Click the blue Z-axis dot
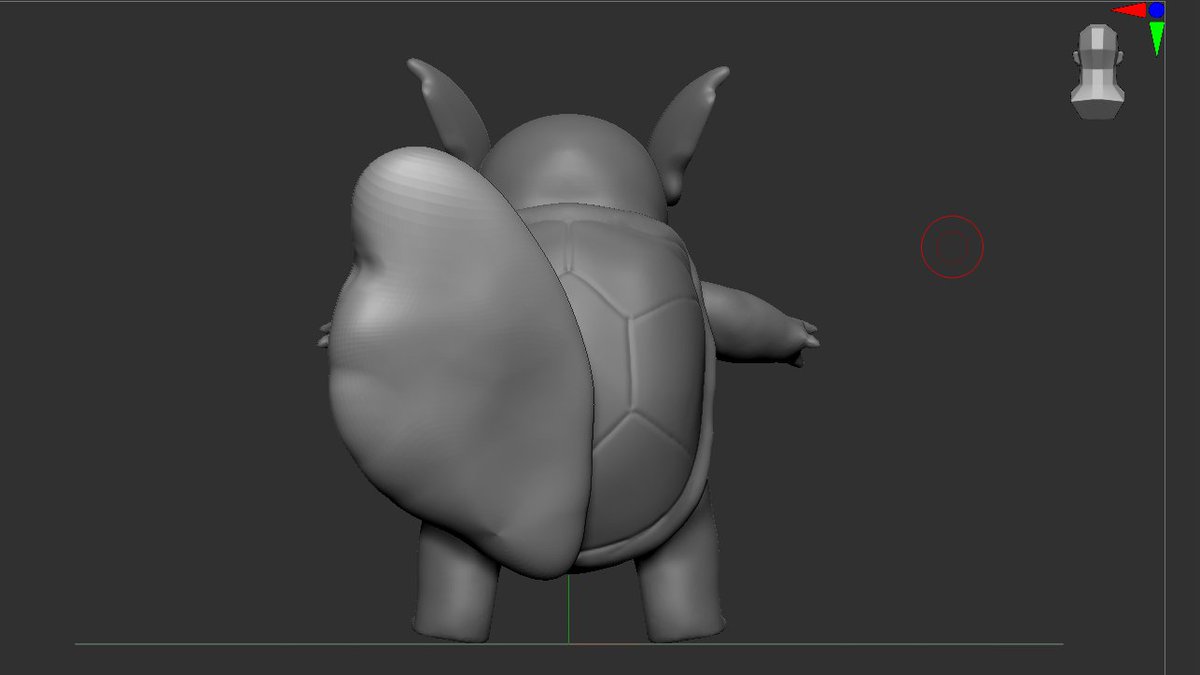The image size is (1200, 675). click(1157, 10)
